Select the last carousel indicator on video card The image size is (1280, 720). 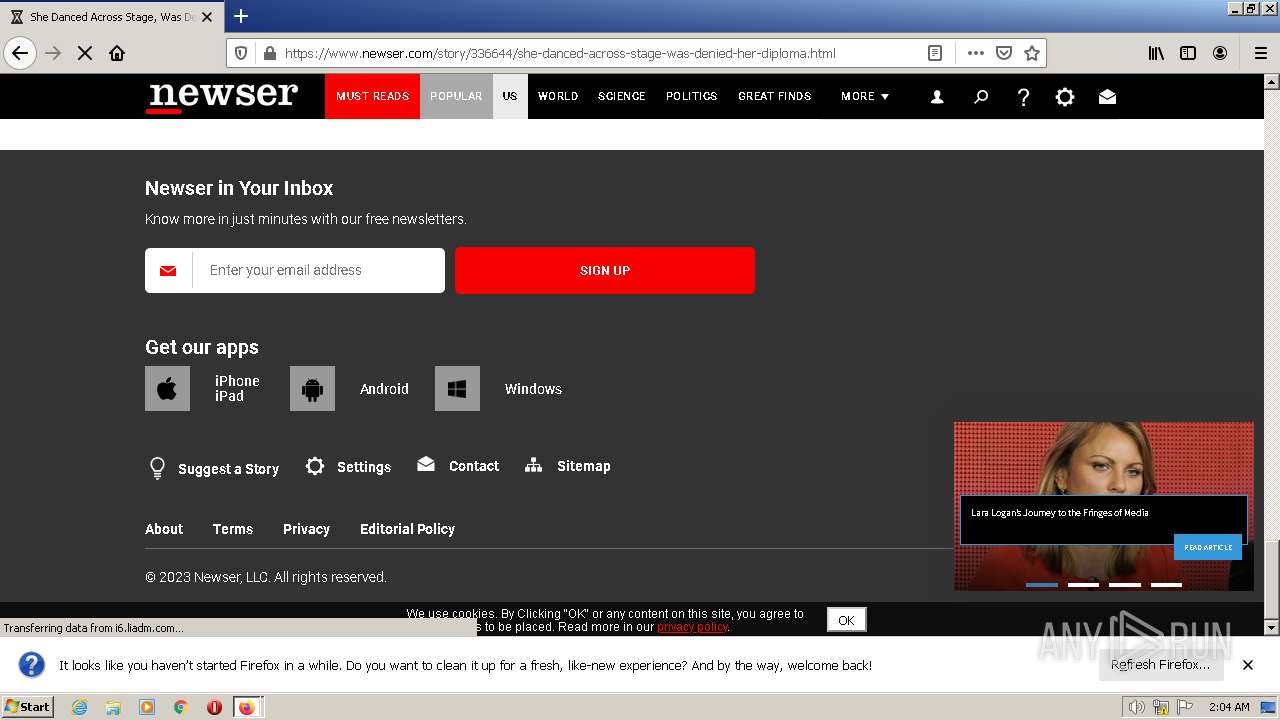tap(1166, 585)
